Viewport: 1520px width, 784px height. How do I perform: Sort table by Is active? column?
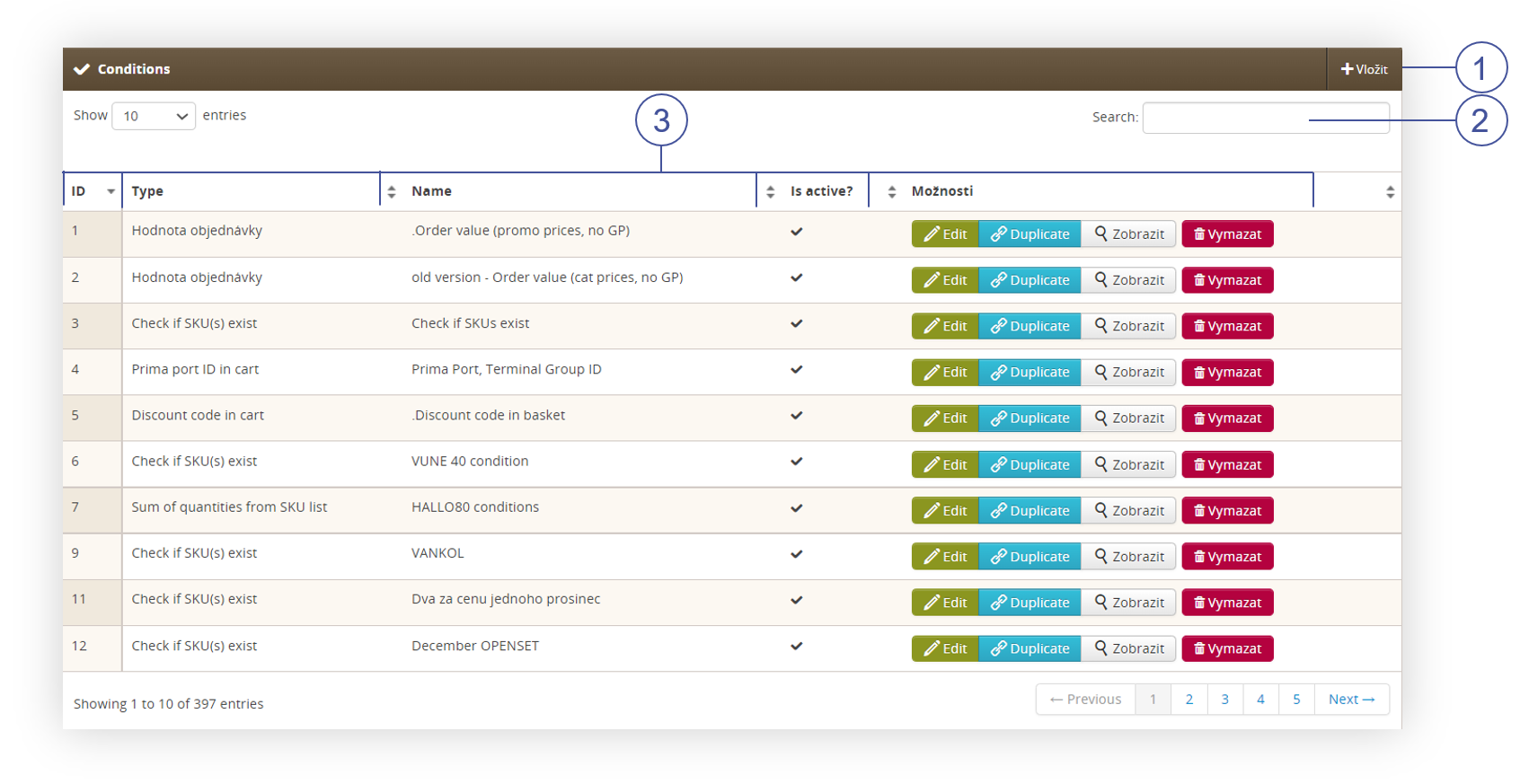[842, 191]
